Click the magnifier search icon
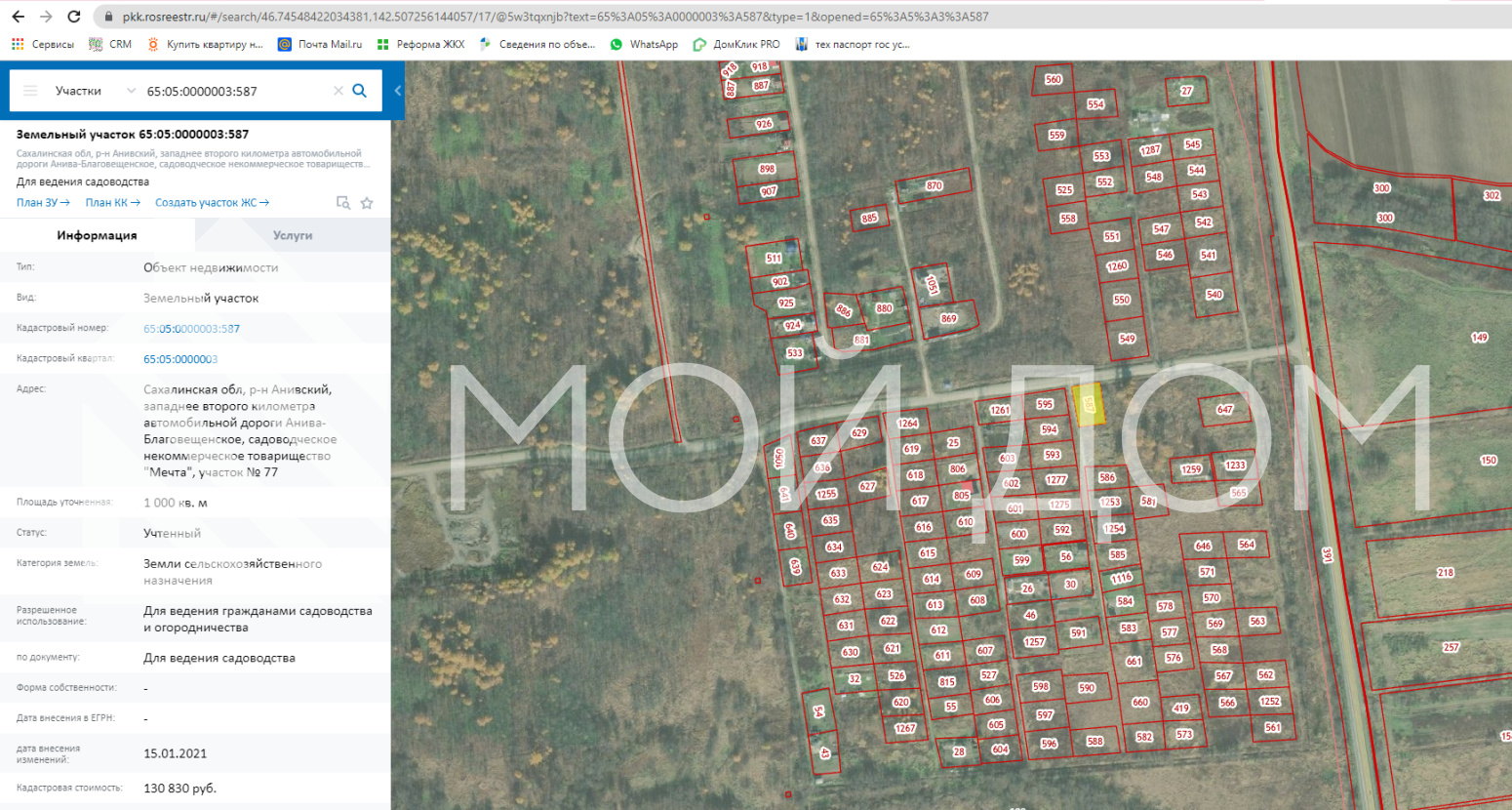Viewport: 1512px width, 810px height. (359, 91)
